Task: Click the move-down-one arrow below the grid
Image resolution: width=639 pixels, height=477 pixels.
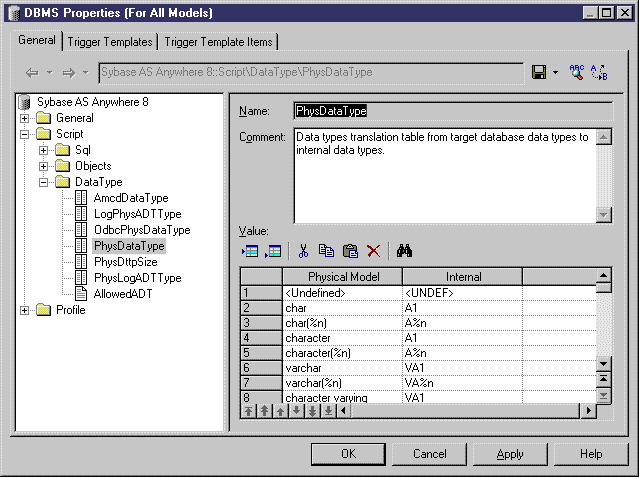Action: 296,411
